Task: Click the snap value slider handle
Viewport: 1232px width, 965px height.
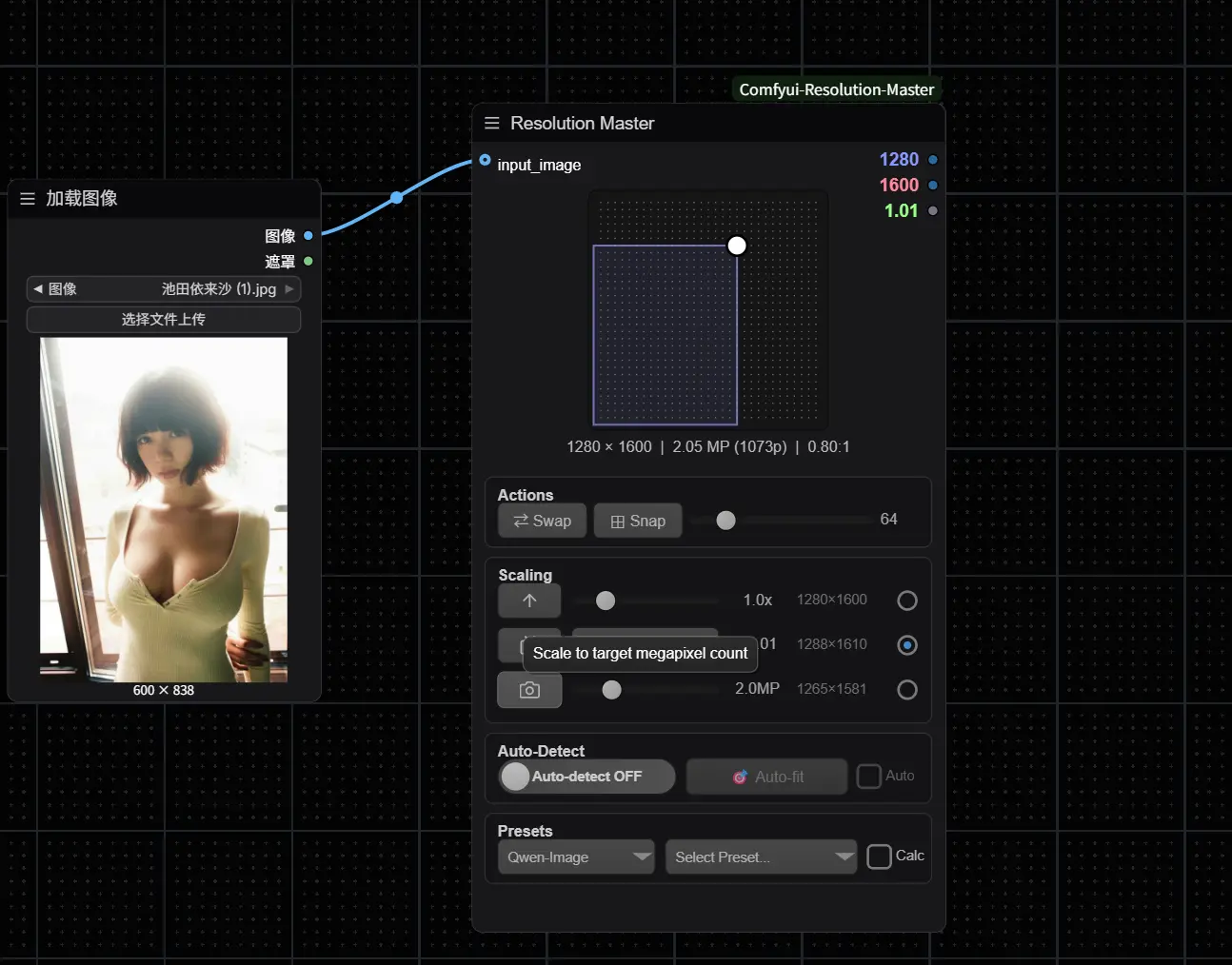Action: click(x=725, y=521)
